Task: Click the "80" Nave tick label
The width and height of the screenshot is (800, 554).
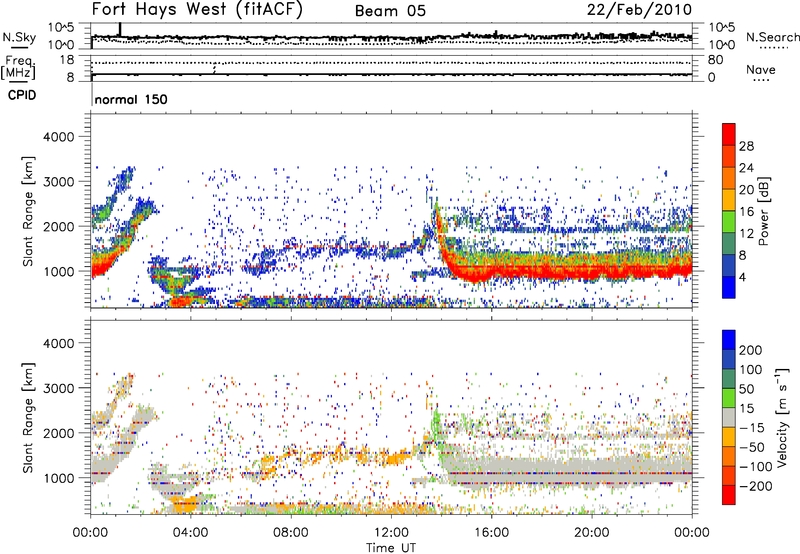Action: pyautogui.click(x=715, y=60)
